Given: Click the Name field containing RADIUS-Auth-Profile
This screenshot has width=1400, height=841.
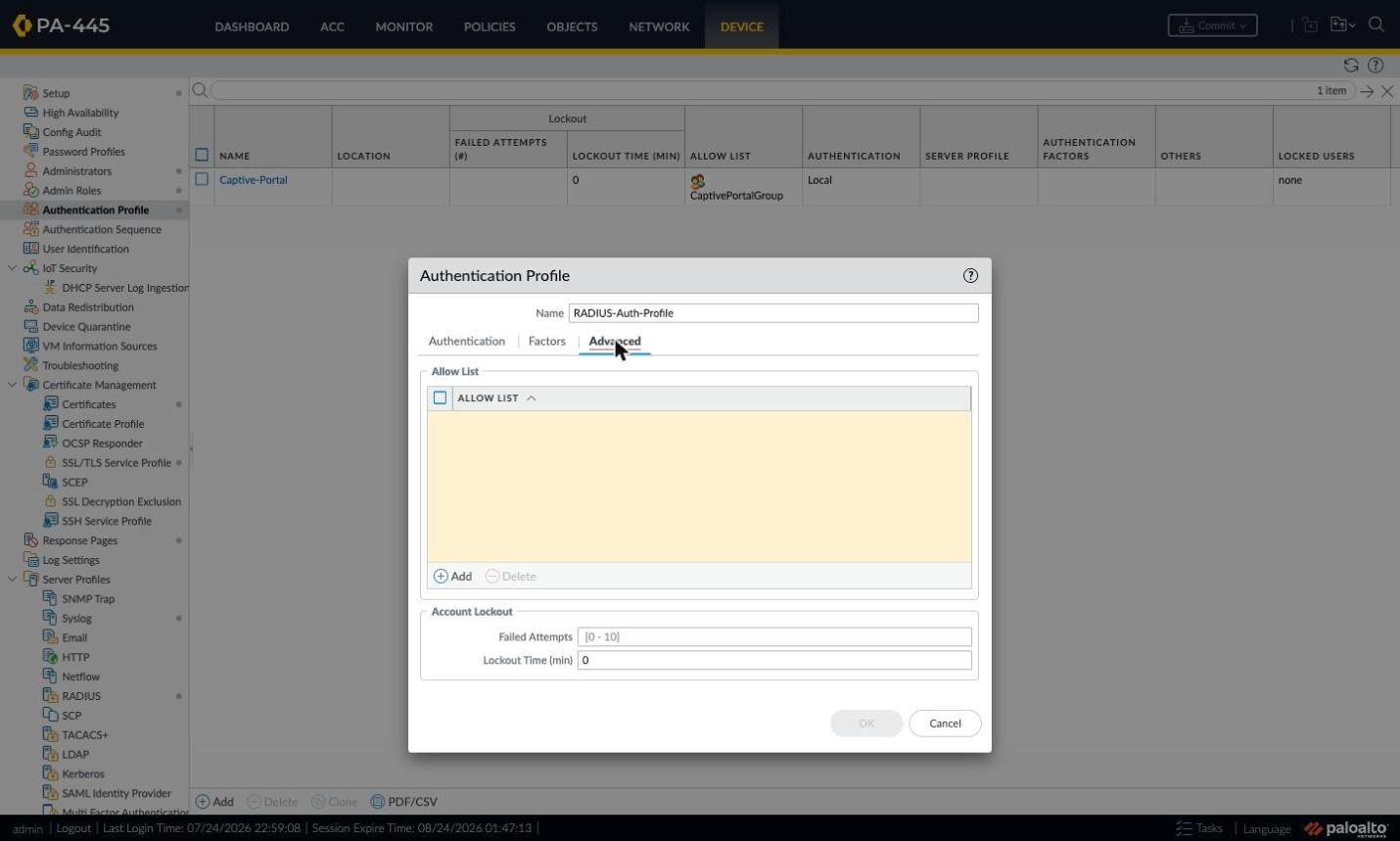Looking at the screenshot, I should (x=773, y=313).
